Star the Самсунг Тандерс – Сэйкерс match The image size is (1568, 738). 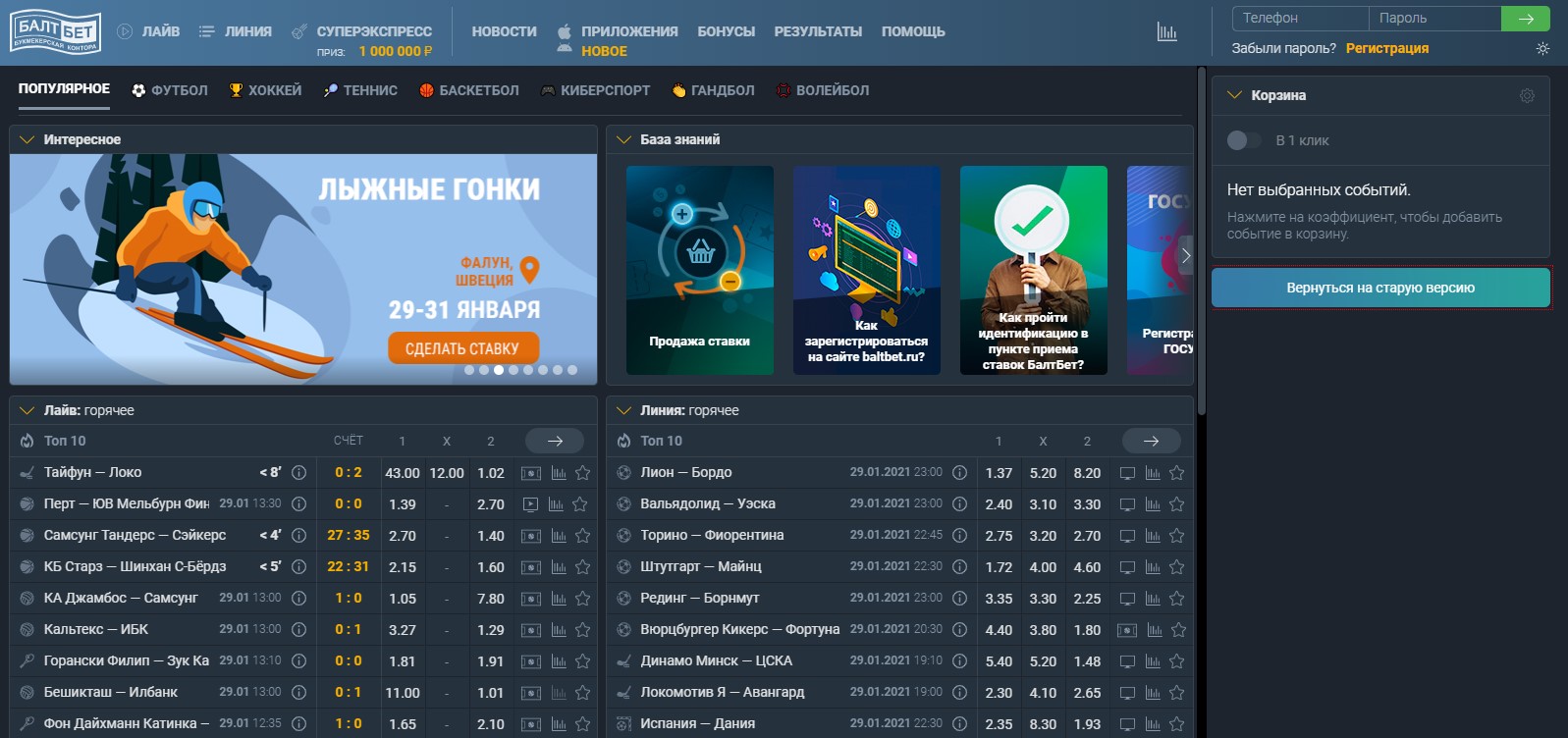(x=582, y=536)
